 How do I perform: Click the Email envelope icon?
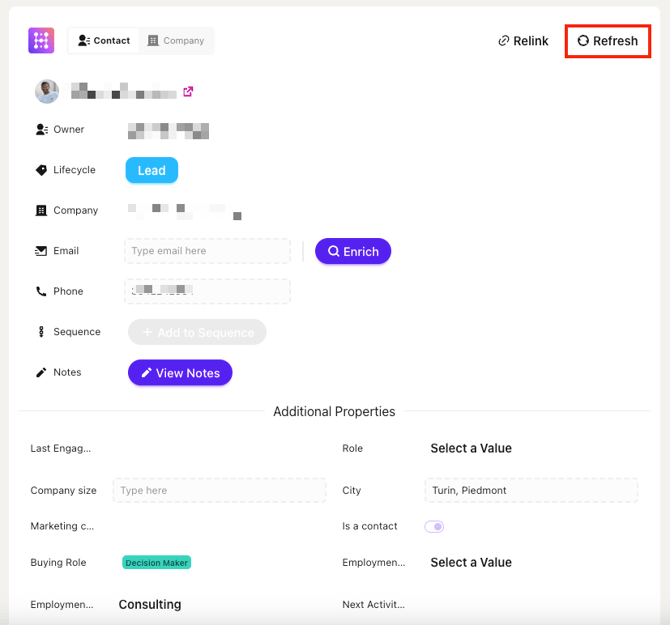[41, 251]
